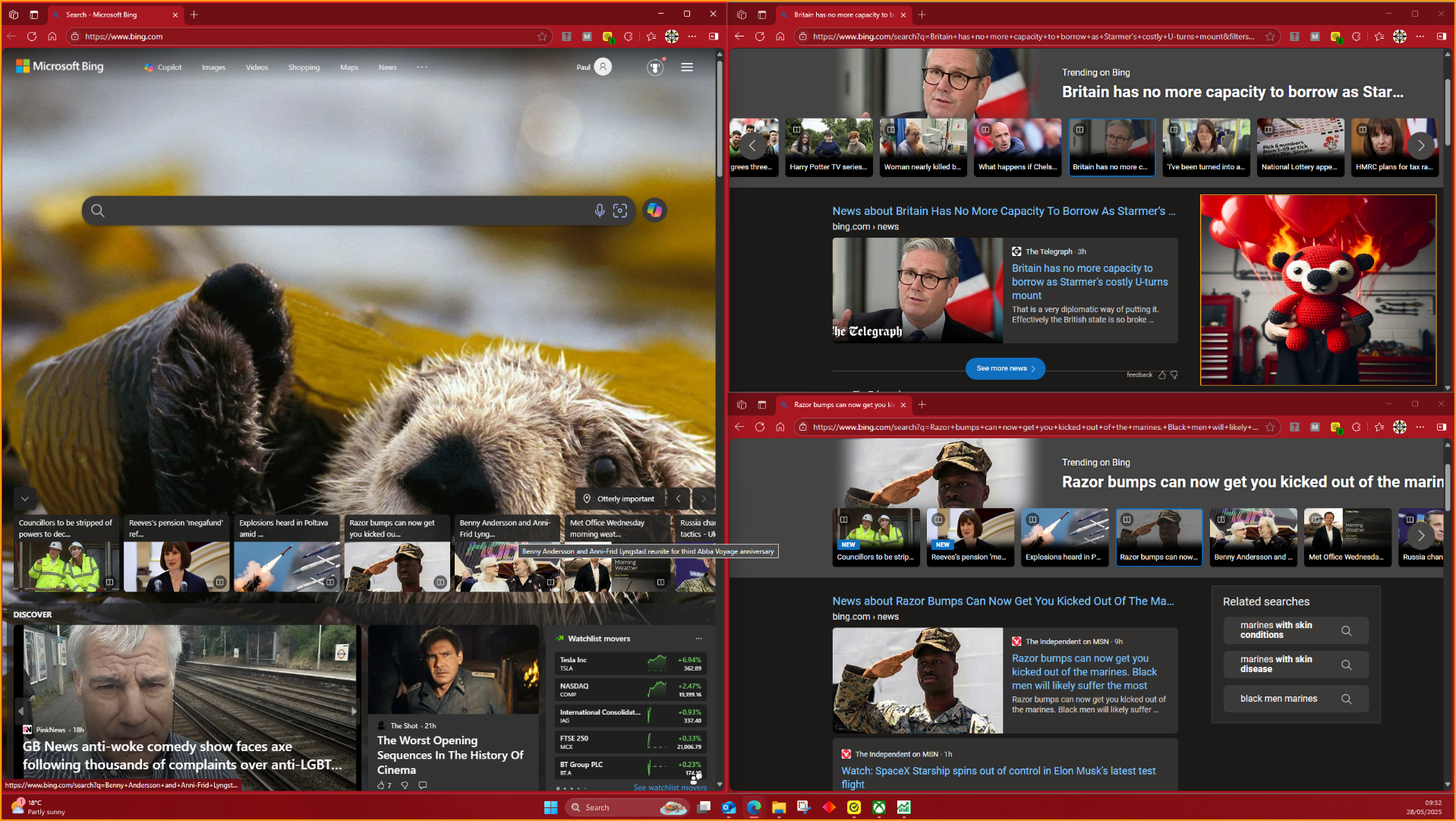Open Microsoft Rewards trophy icon on Bing homepage
The height and width of the screenshot is (821, 1456).
coord(655,68)
